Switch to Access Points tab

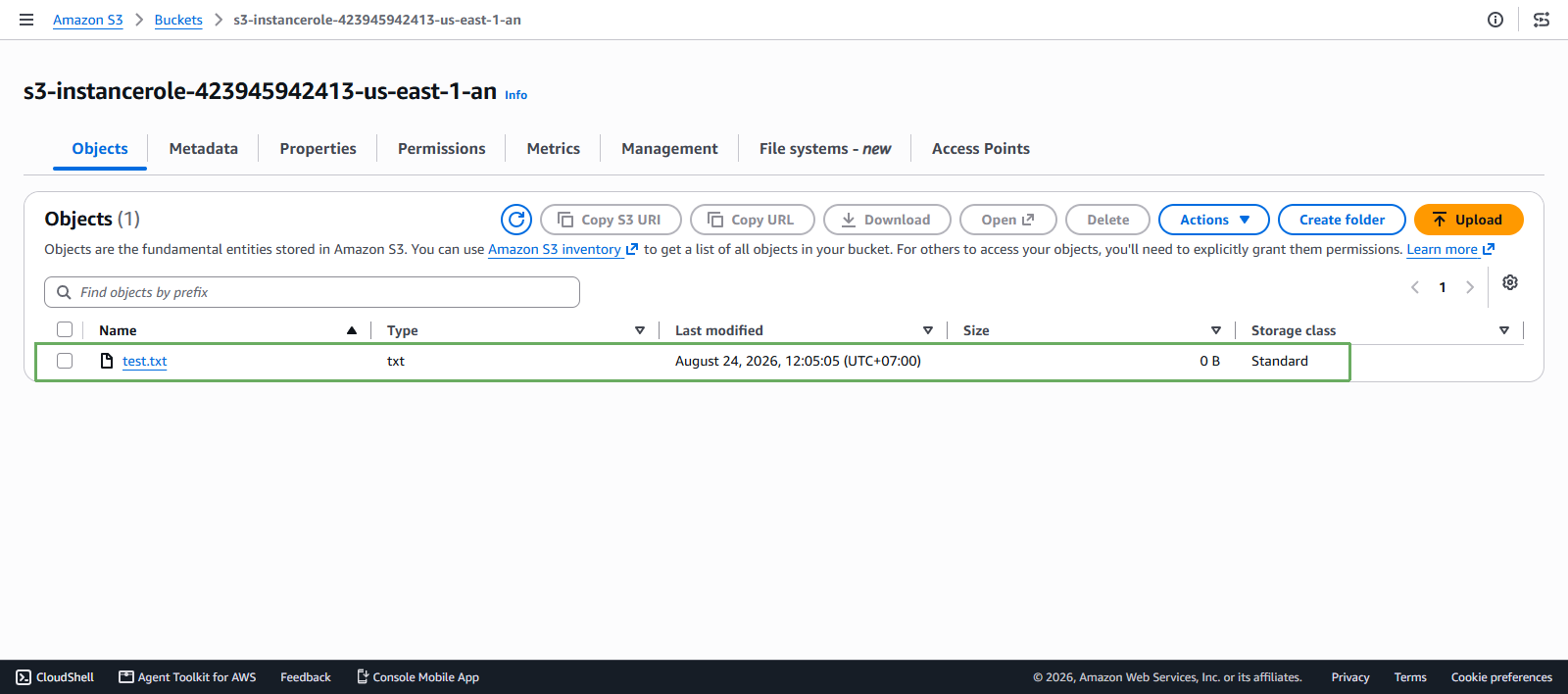point(981,149)
